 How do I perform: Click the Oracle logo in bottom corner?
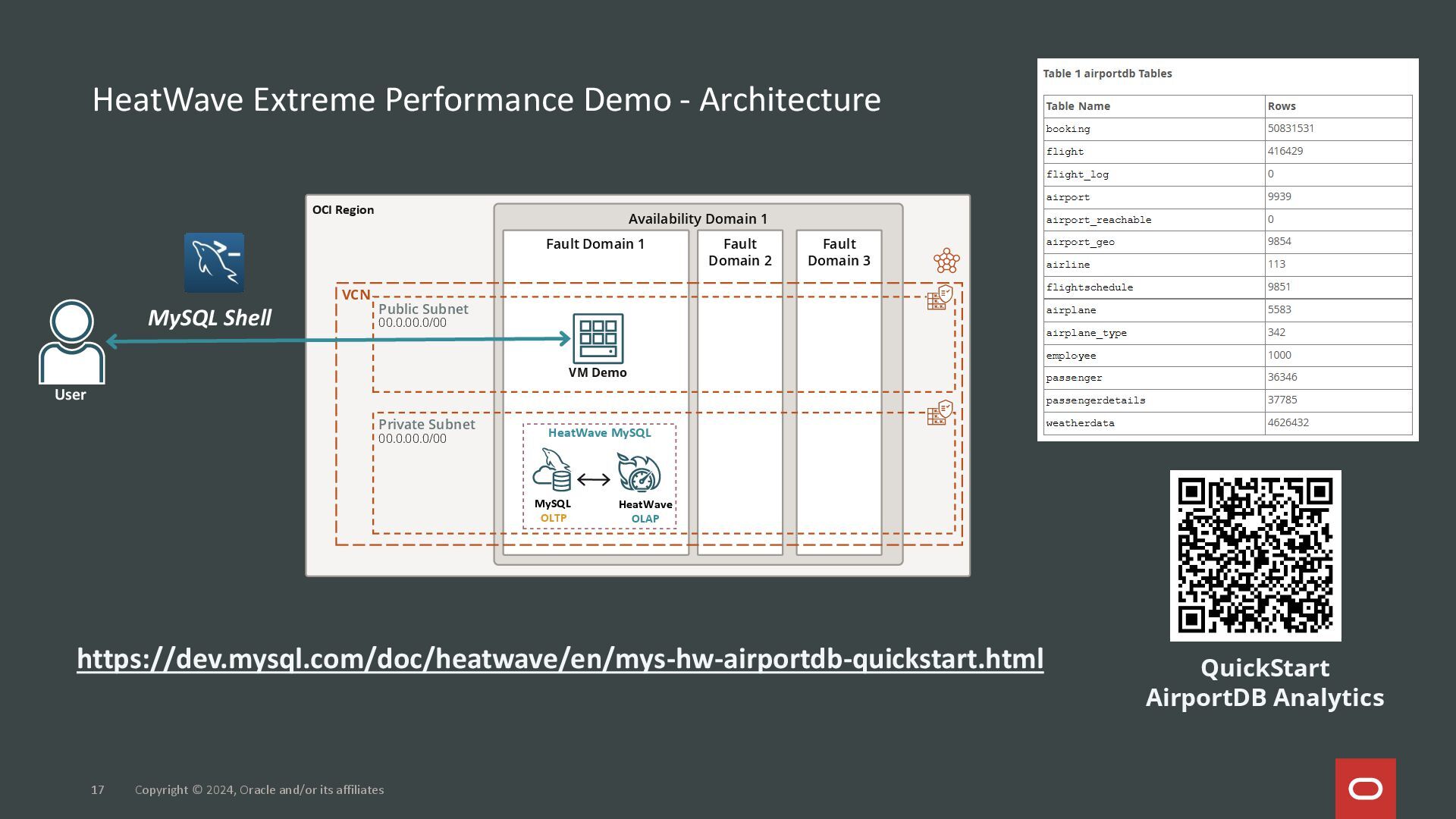(1365, 789)
